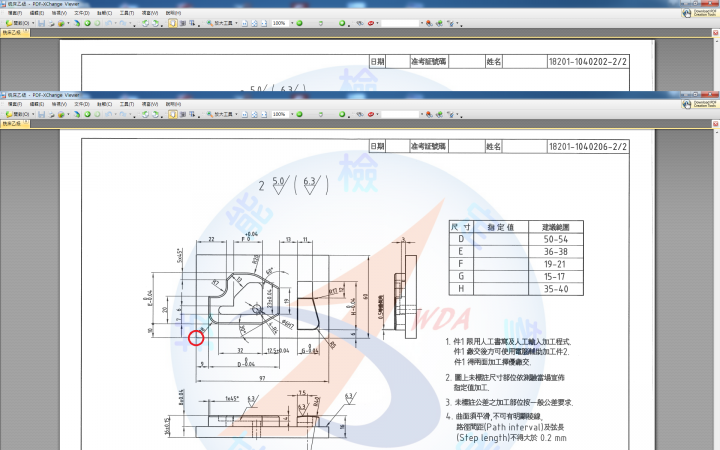
Task: Expand the 開啟 dropdown arrow in the 1040206 window
Action: click(x=33, y=114)
